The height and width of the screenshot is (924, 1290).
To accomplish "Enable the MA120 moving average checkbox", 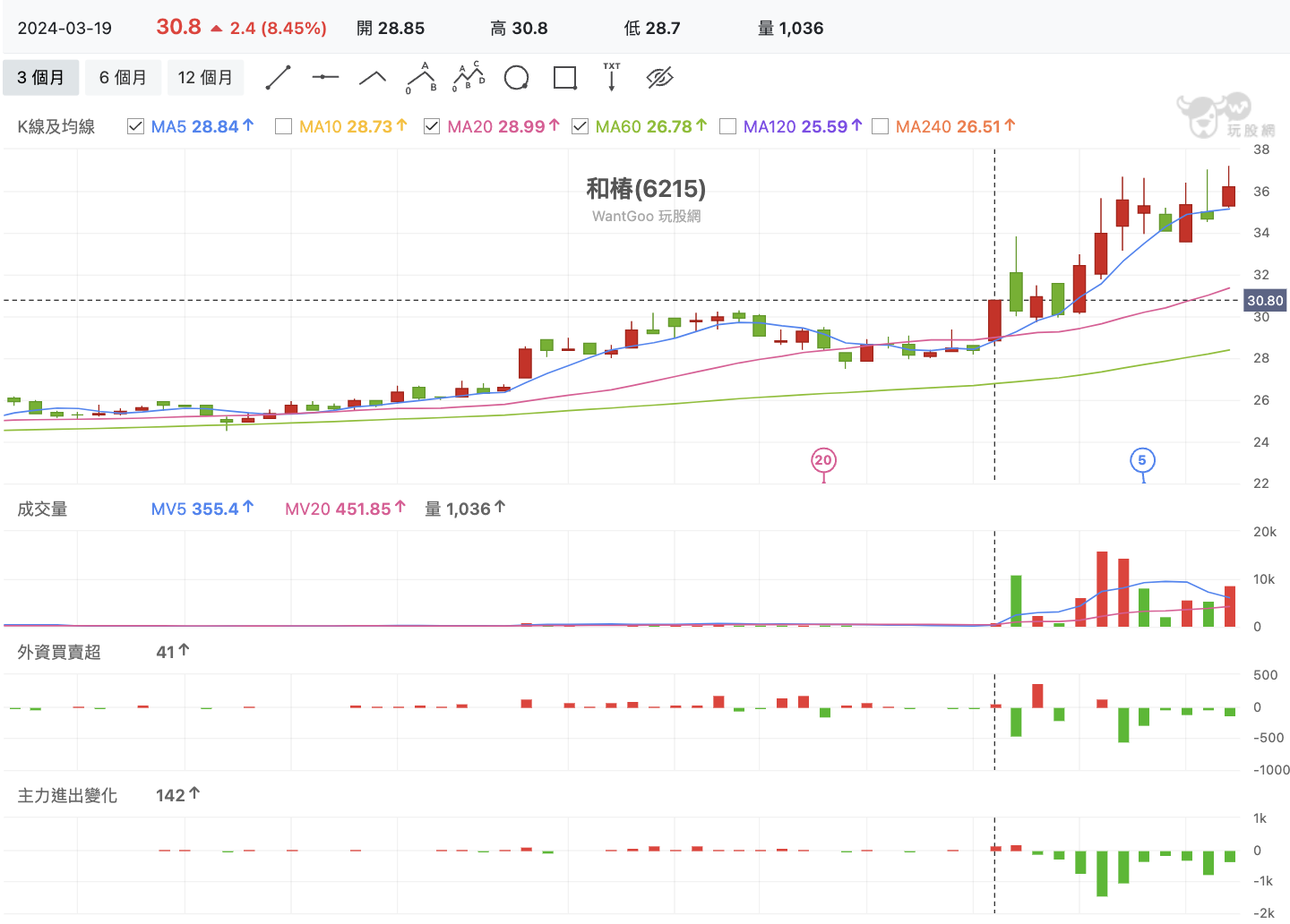I will pyautogui.click(x=727, y=126).
